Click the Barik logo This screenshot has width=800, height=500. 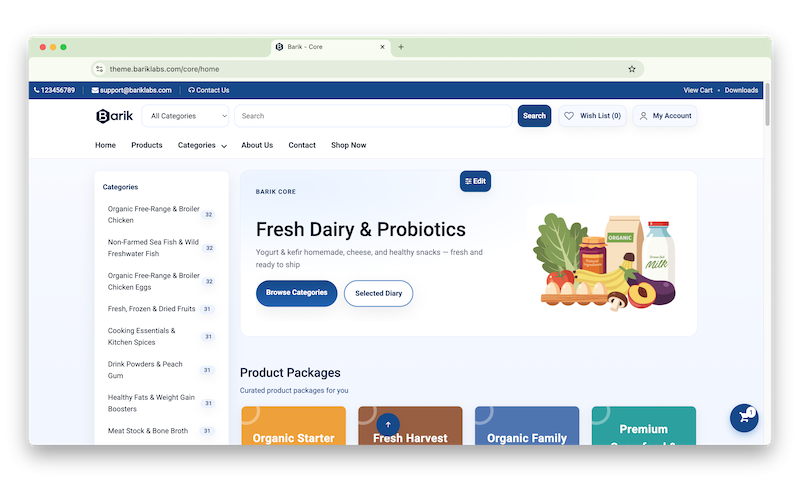pos(114,116)
